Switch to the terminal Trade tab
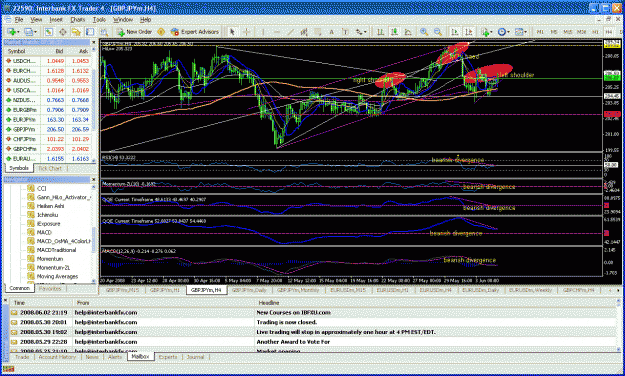 coord(22,357)
